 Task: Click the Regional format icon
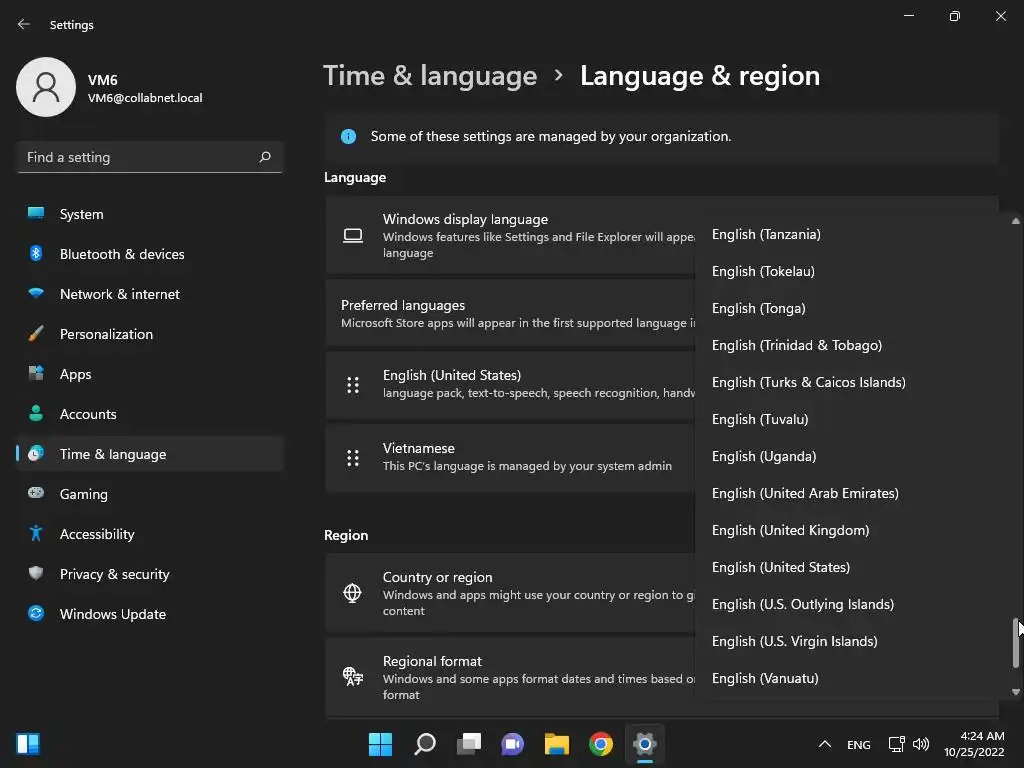coord(353,677)
